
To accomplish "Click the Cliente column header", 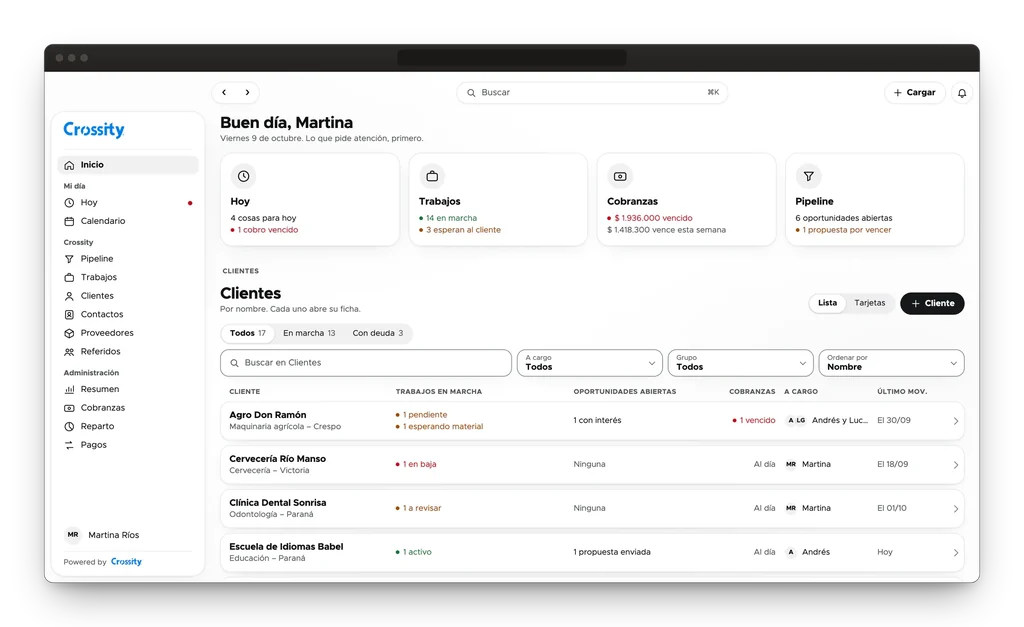I will [x=245, y=392].
